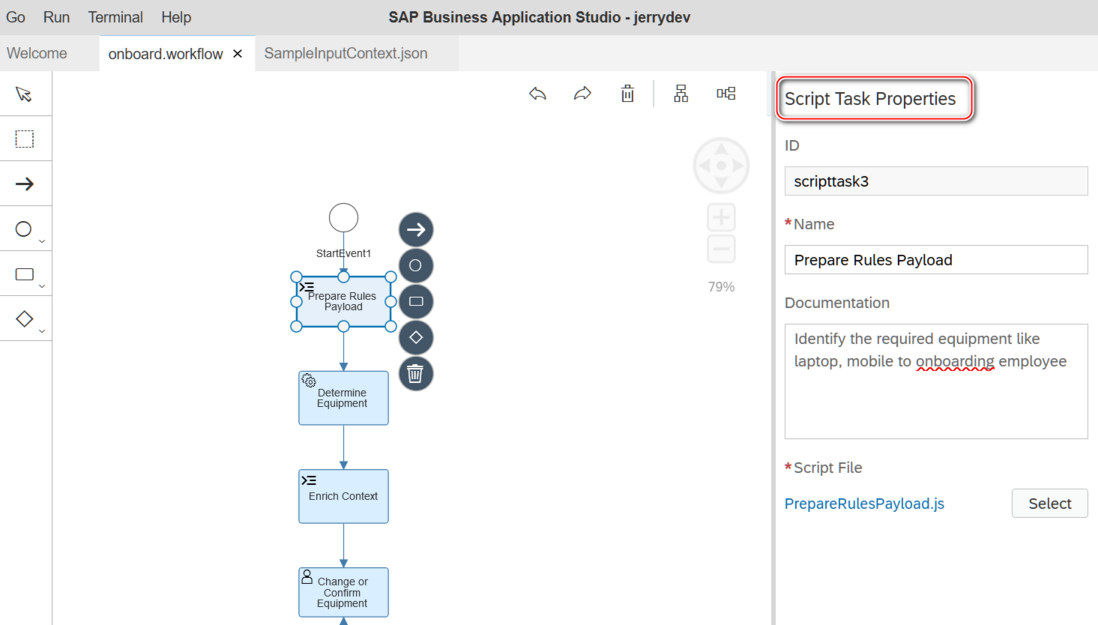
Task: Zoom in on the workflow canvas
Action: pyautogui.click(x=721, y=218)
